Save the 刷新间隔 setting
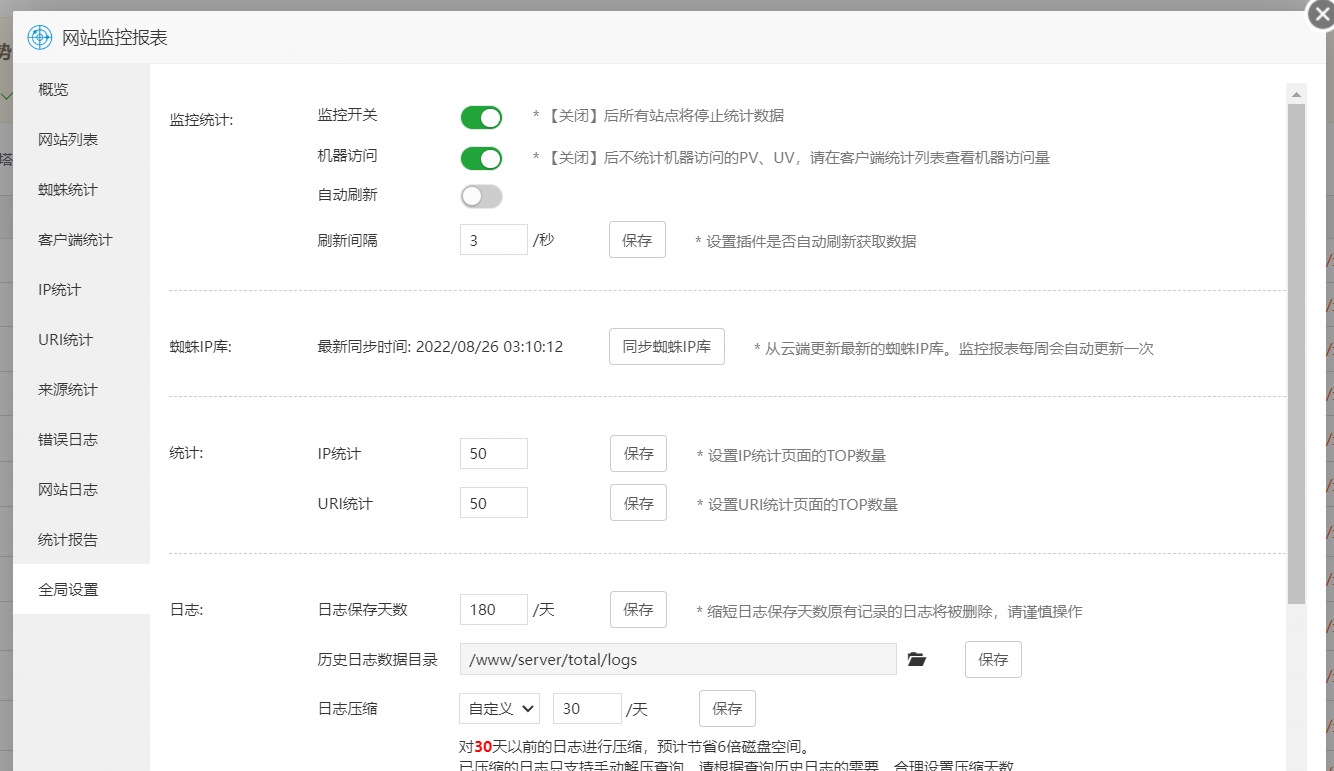1334x771 pixels. [637, 239]
